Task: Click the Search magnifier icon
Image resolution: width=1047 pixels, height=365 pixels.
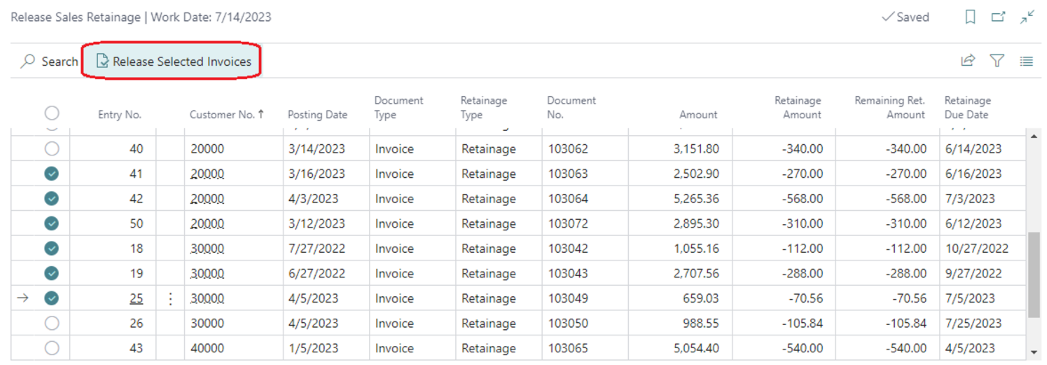Action: pos(27,61)
